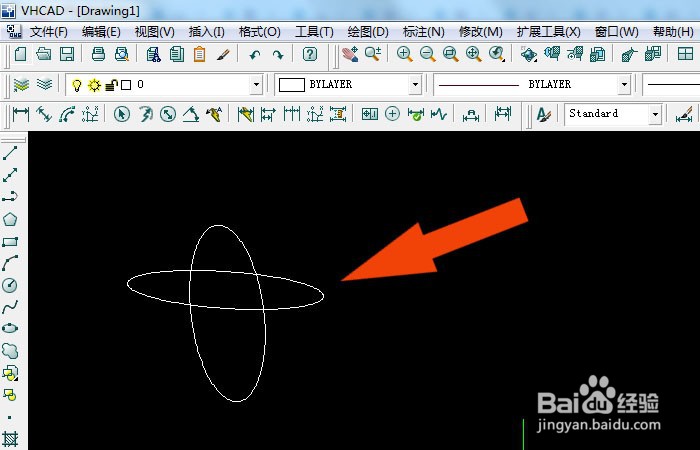Open print preview icon
Viewport: 700px width, 450px height.
121,54
